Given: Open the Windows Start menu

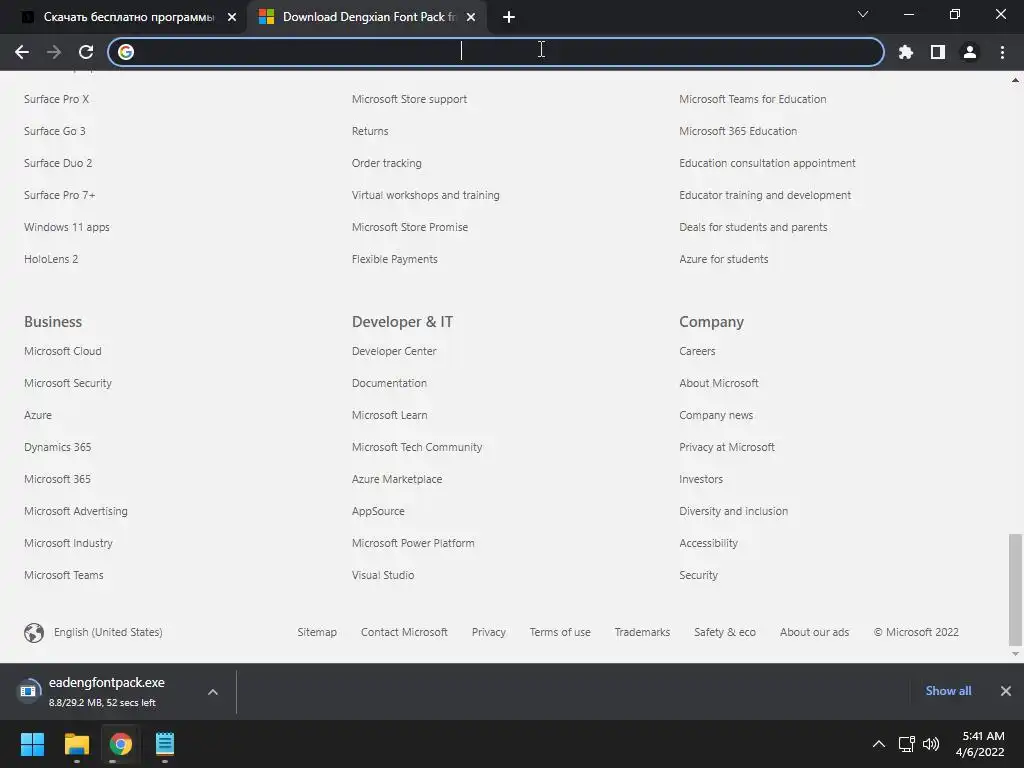Looking at the screenshot, I should tap(32, 744).
